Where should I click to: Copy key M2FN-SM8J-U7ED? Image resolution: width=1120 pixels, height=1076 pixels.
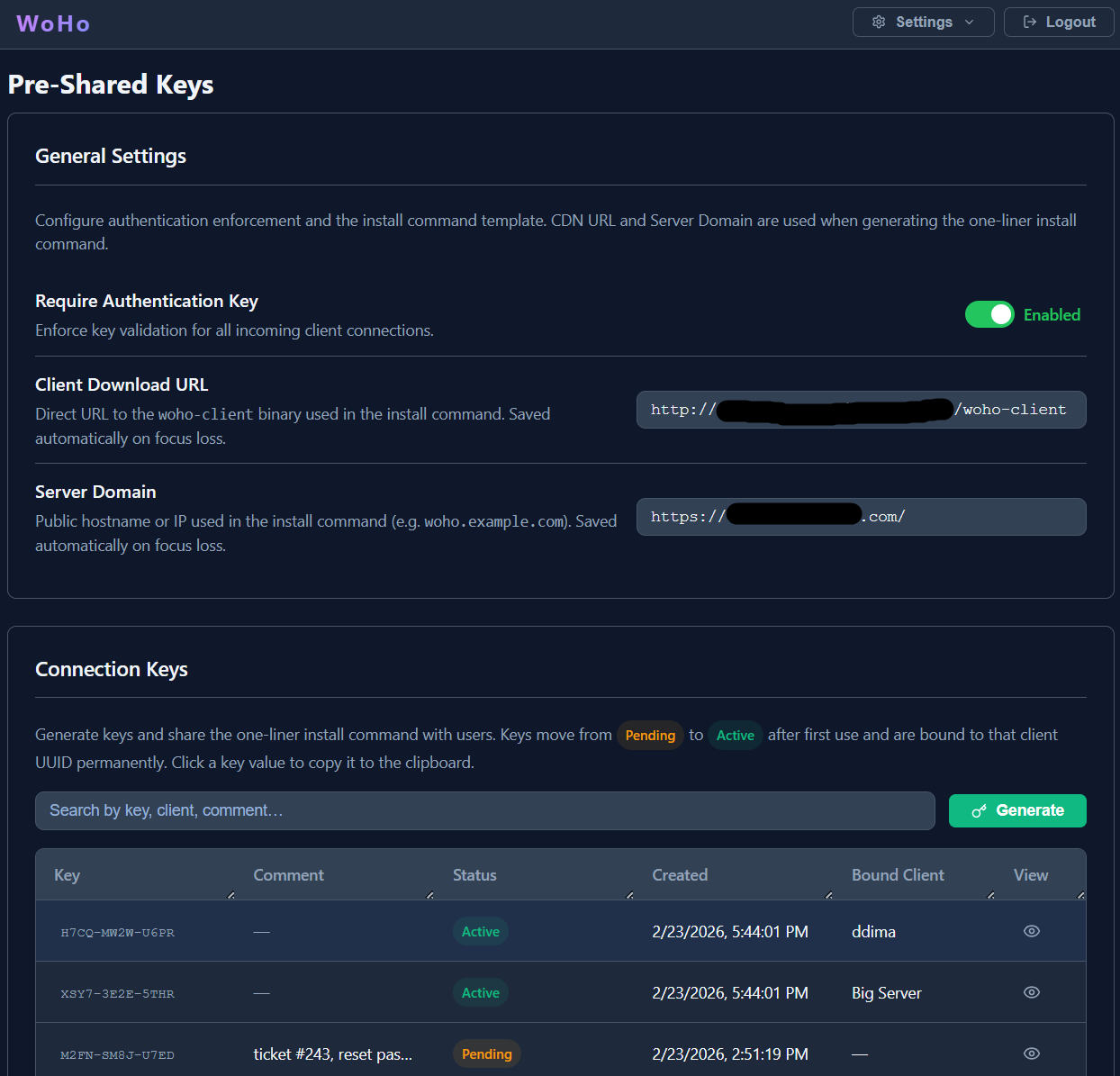[x=117, y=1055]
